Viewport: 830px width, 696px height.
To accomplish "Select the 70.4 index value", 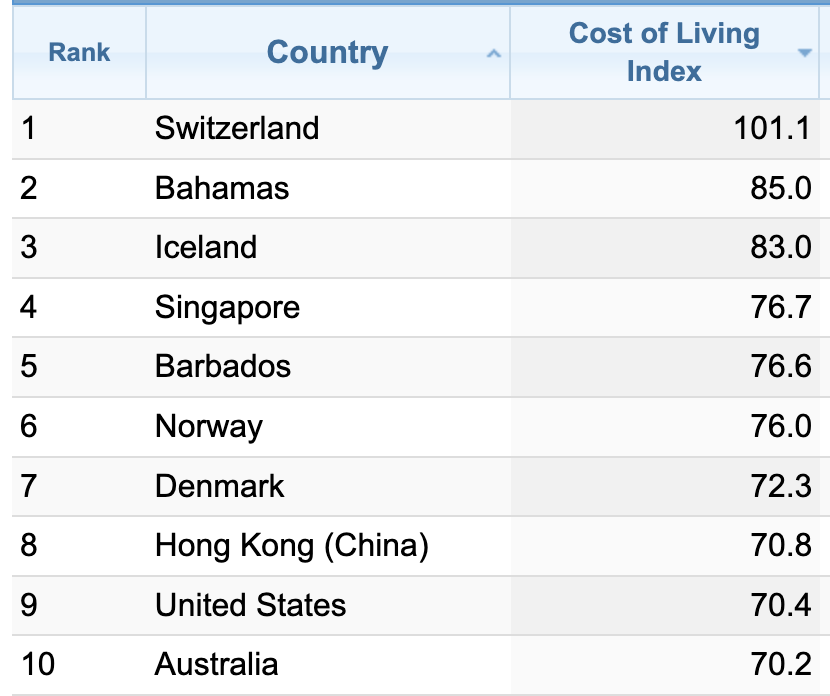I will coord(781,605).
